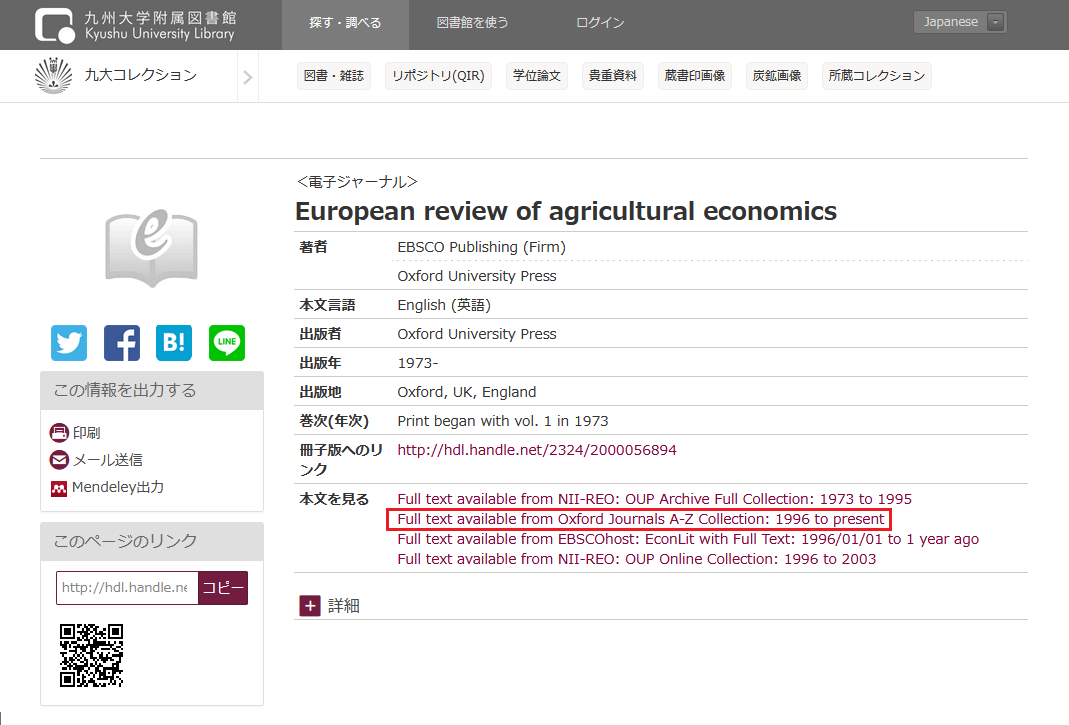1069x725 pixels.
Task: Expand the 詳細 section with plus icon
Action: pyautogui.click(x=310, y=605)
